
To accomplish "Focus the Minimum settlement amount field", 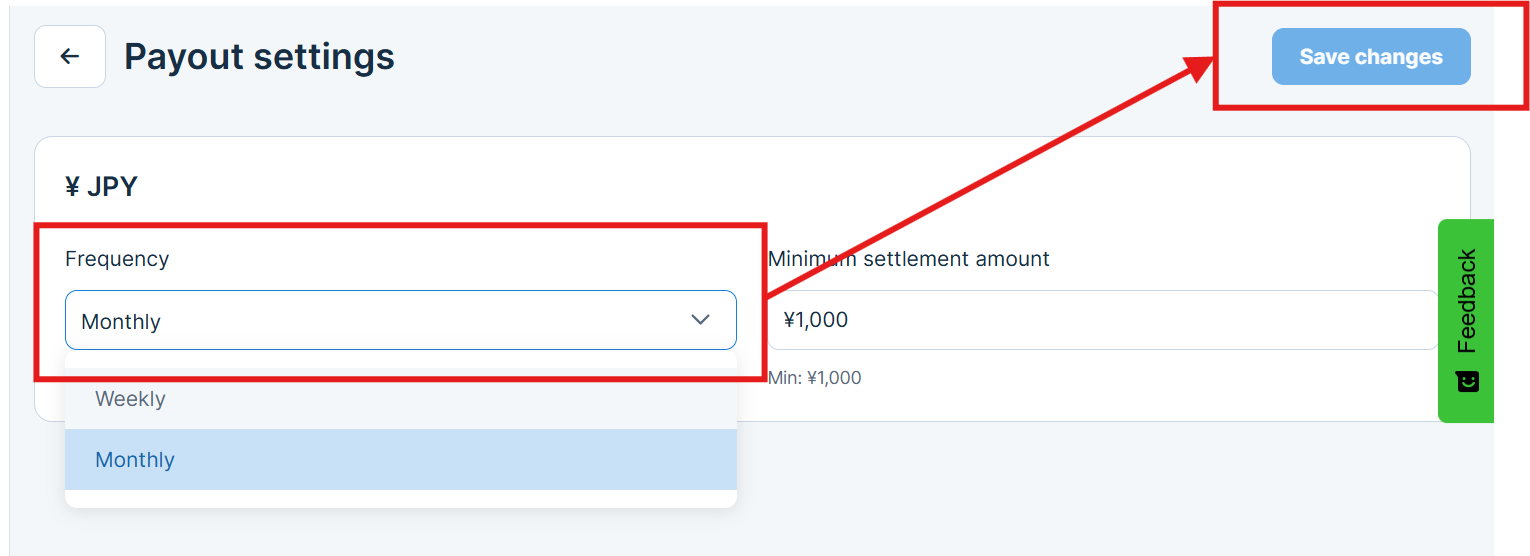I will click(x=1100, y=320).
